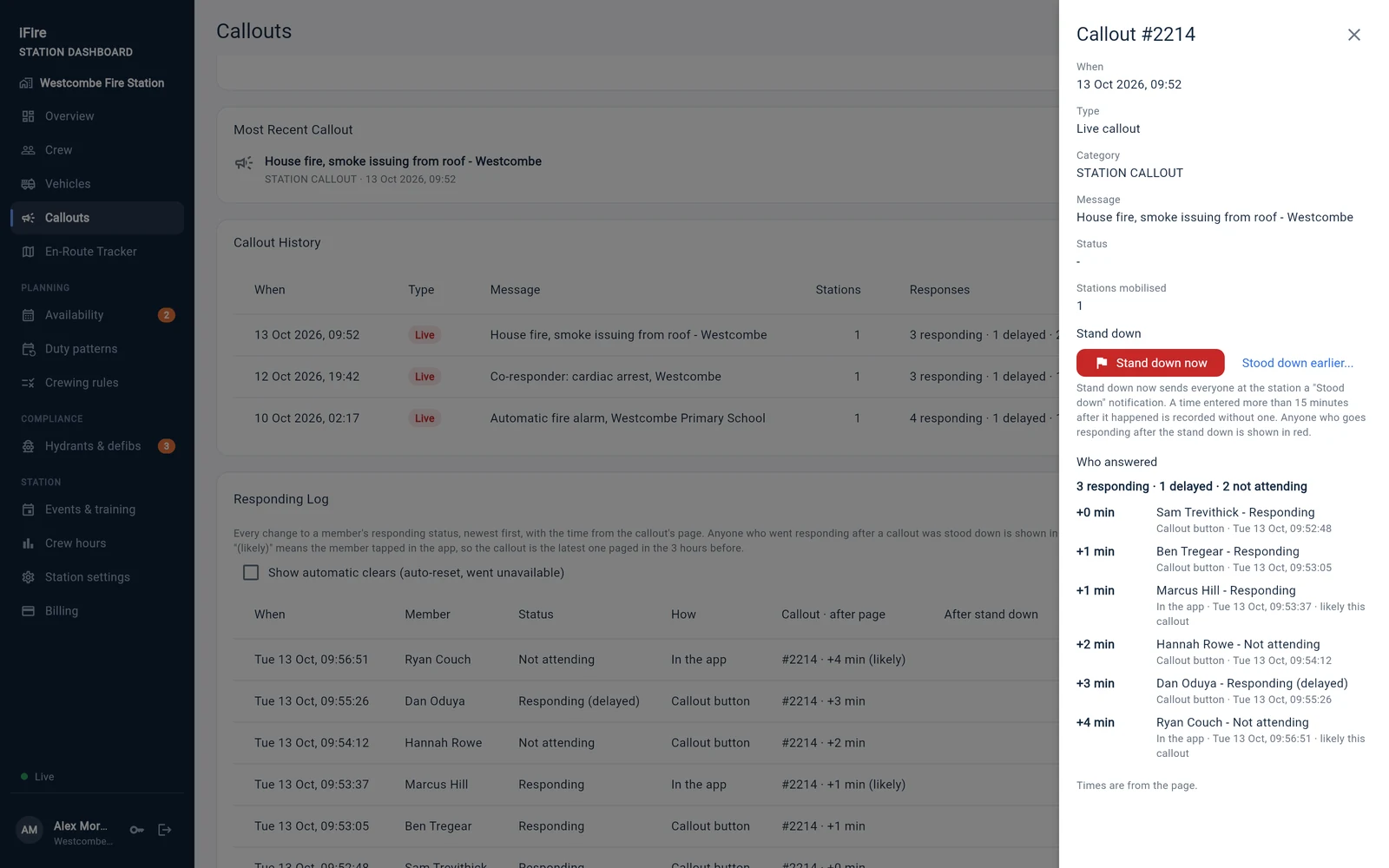1389x868 pixels.
Task: Click the Station settings gear icon
Action: coord(28,577)
